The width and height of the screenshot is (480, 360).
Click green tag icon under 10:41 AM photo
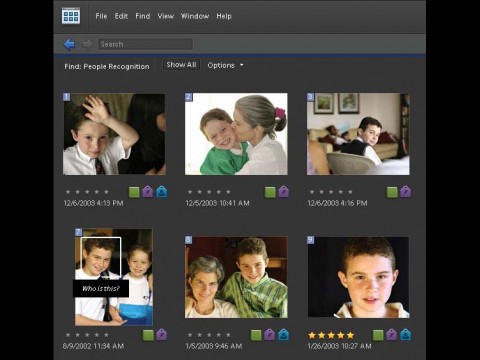tap(270, 192)
